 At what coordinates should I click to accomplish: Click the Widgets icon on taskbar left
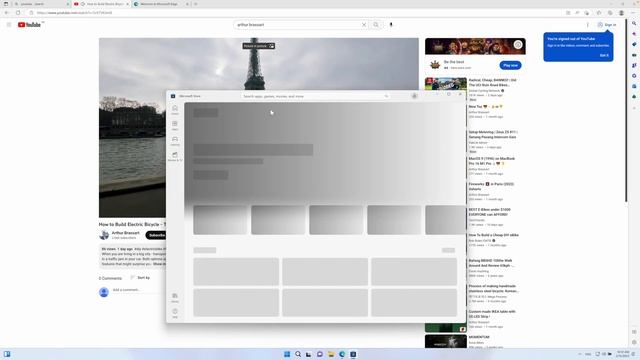7,354
